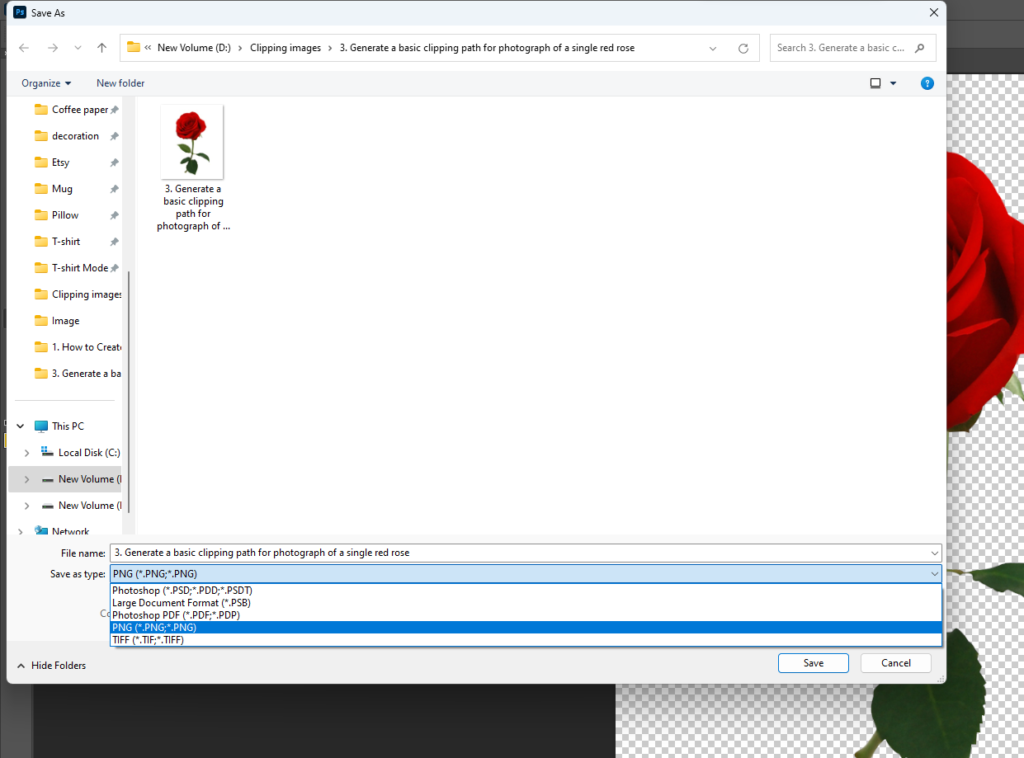Screen dimensions: 1024x758
Task: Click the Cancel button
Action: (895, 663)
